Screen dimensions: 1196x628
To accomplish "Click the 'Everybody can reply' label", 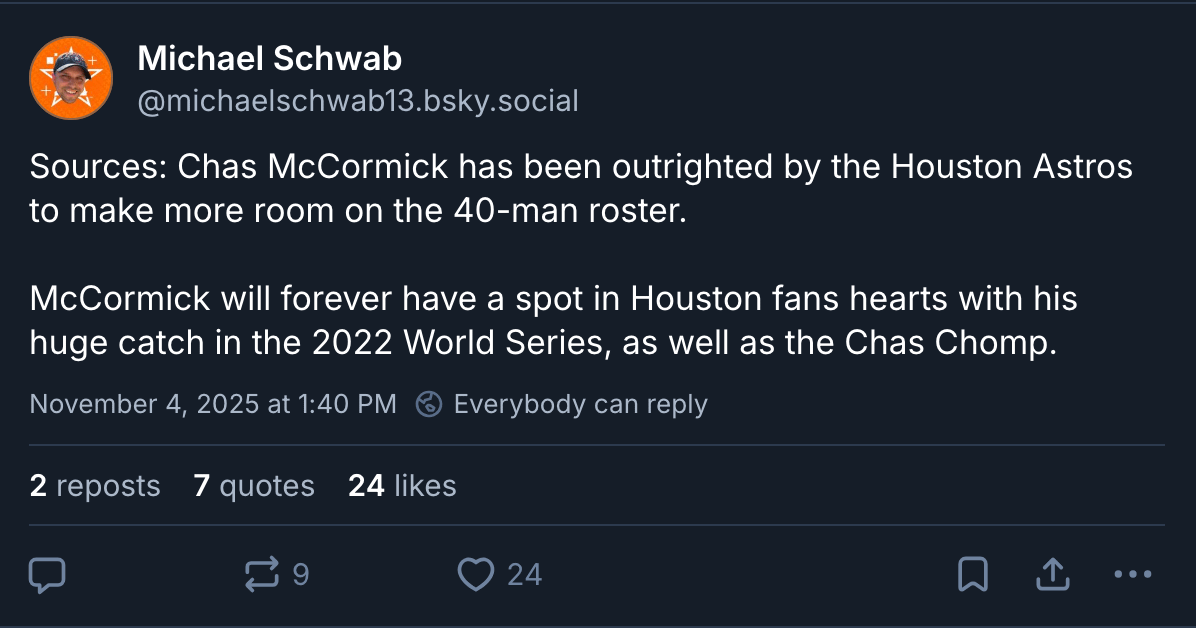I will pos(580,404).
